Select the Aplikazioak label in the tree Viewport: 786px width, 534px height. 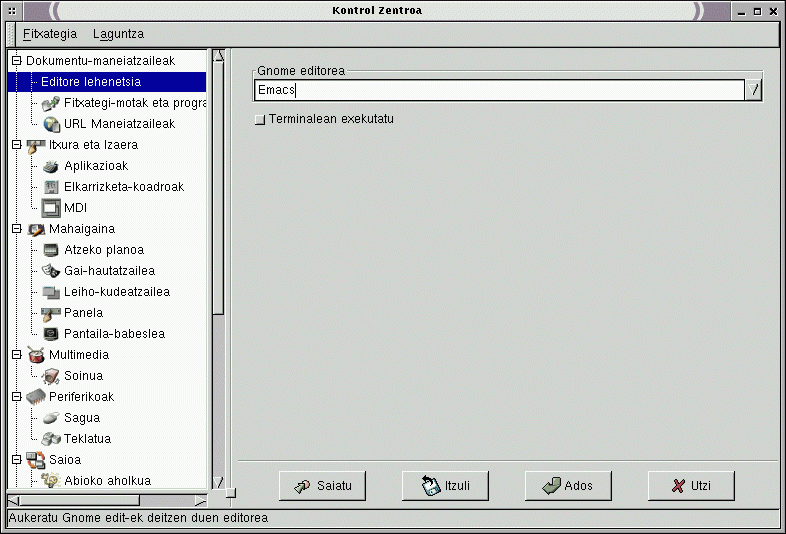[96, 166]
